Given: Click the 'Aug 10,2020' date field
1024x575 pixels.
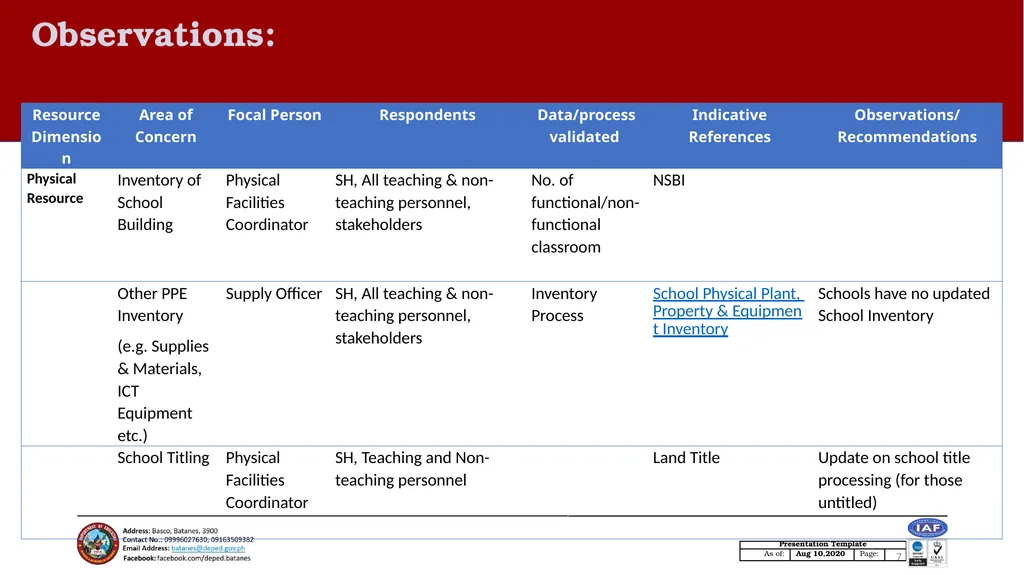Looking at the screenshot, I should point(820,554).
